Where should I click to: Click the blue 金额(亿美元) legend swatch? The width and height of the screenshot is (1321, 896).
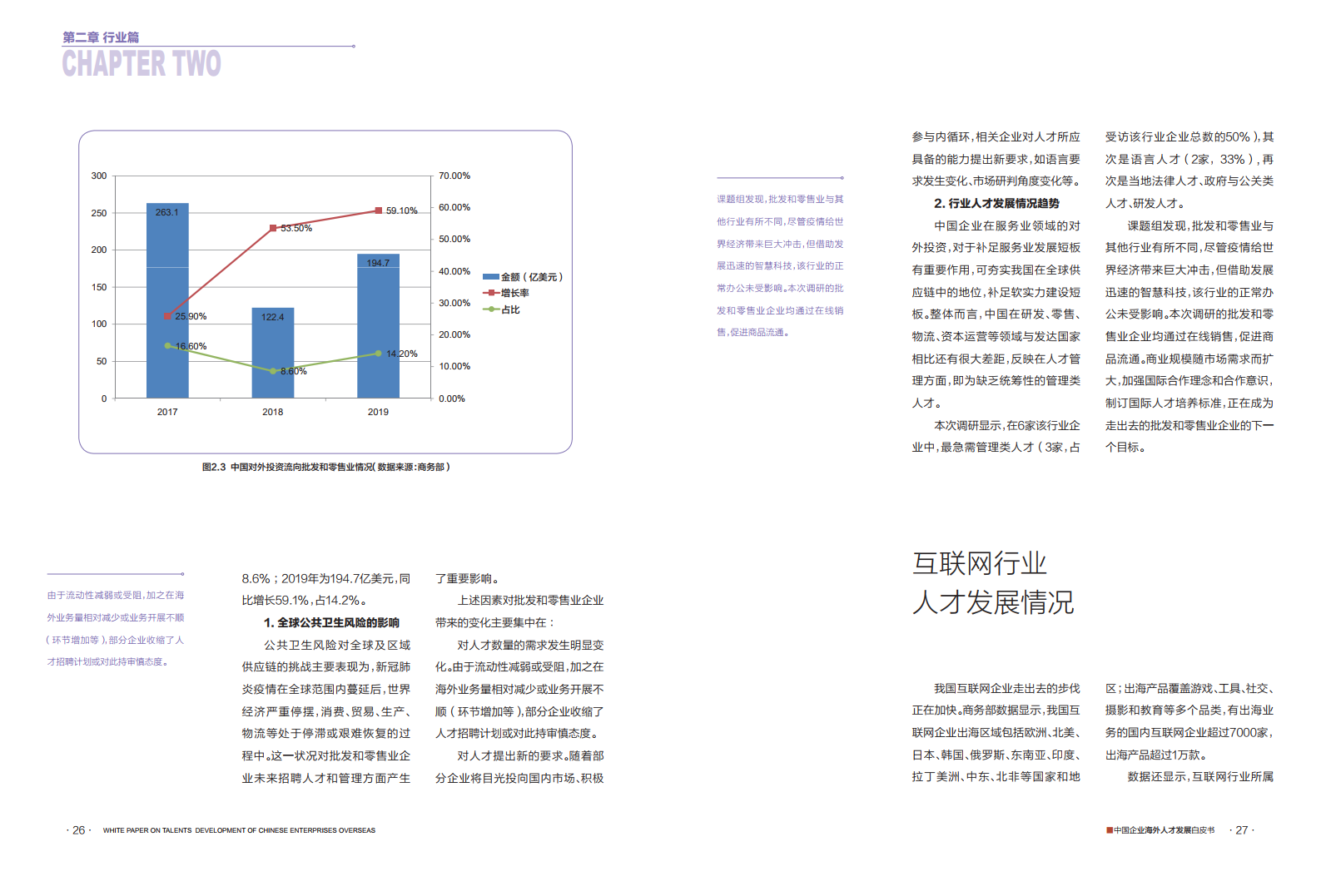[490, 277]
